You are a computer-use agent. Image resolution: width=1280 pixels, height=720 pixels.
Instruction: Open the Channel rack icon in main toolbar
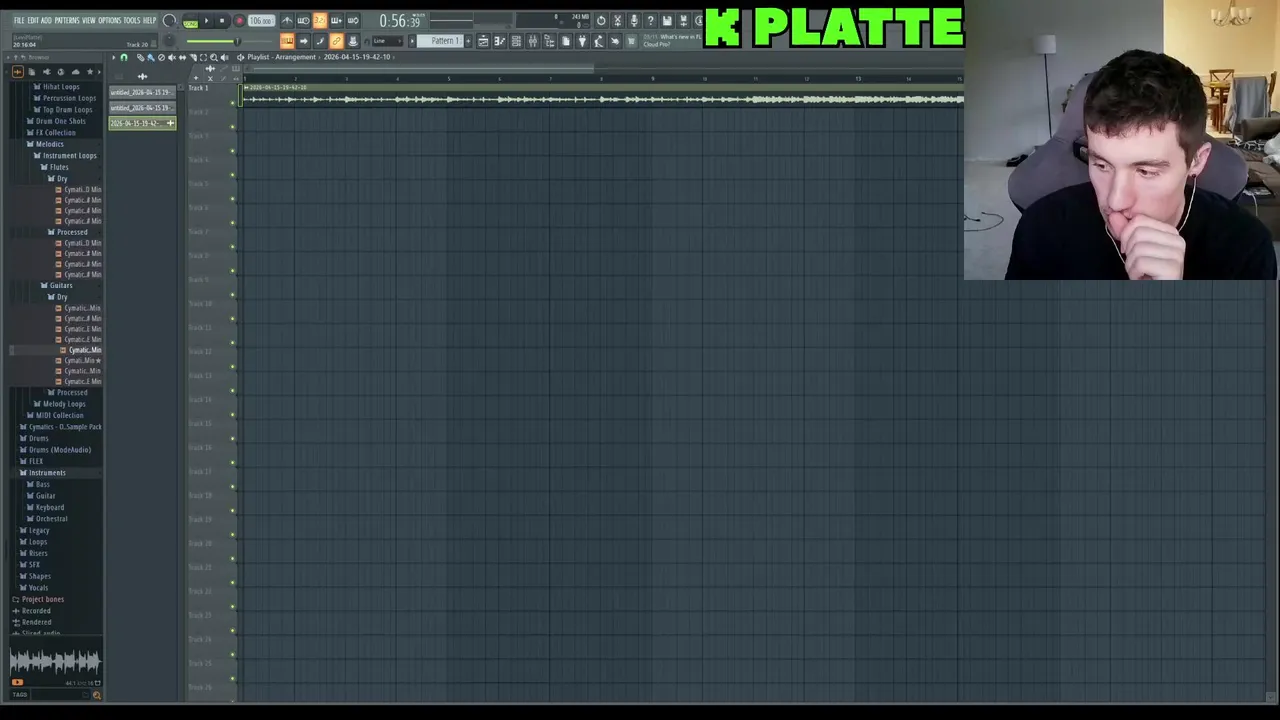click(516, 41)
